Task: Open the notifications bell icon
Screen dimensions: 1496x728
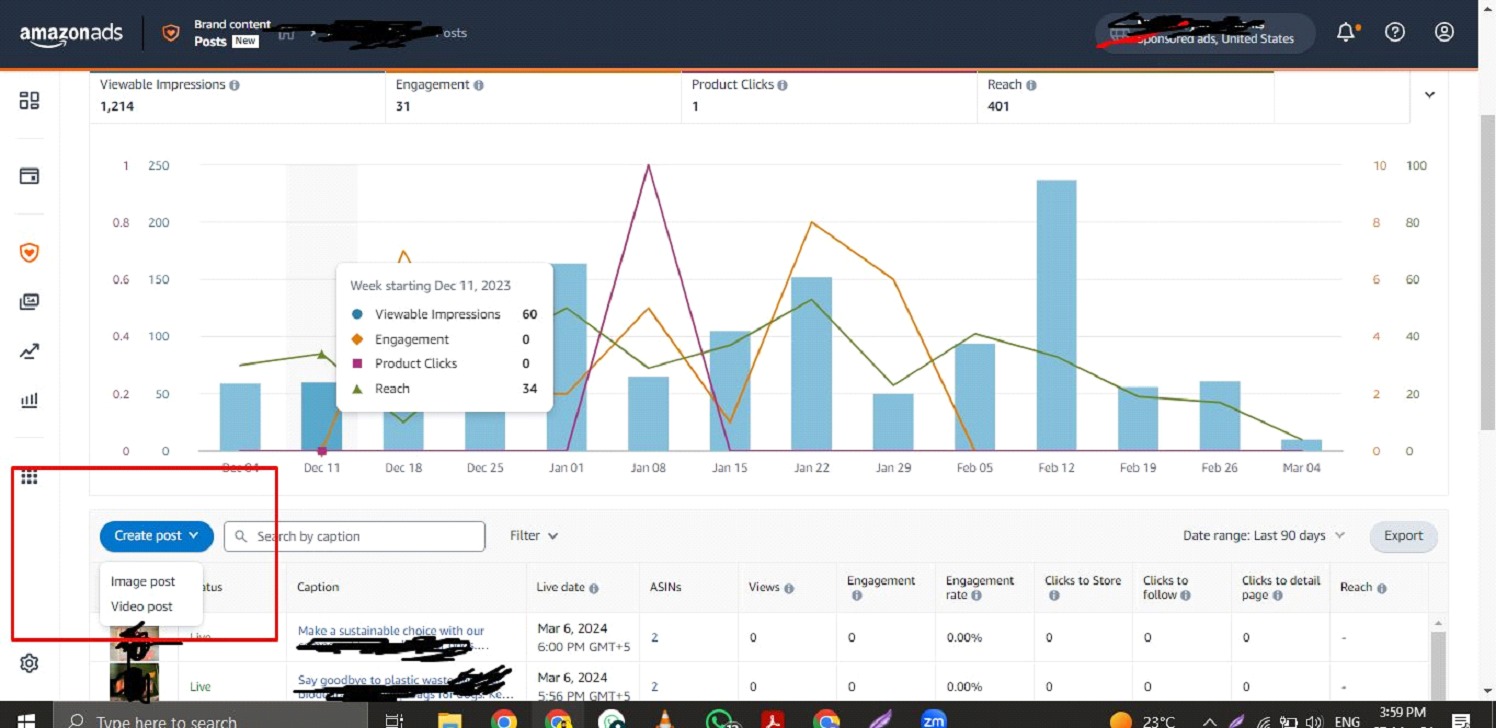Action: tap(1345, 31)
